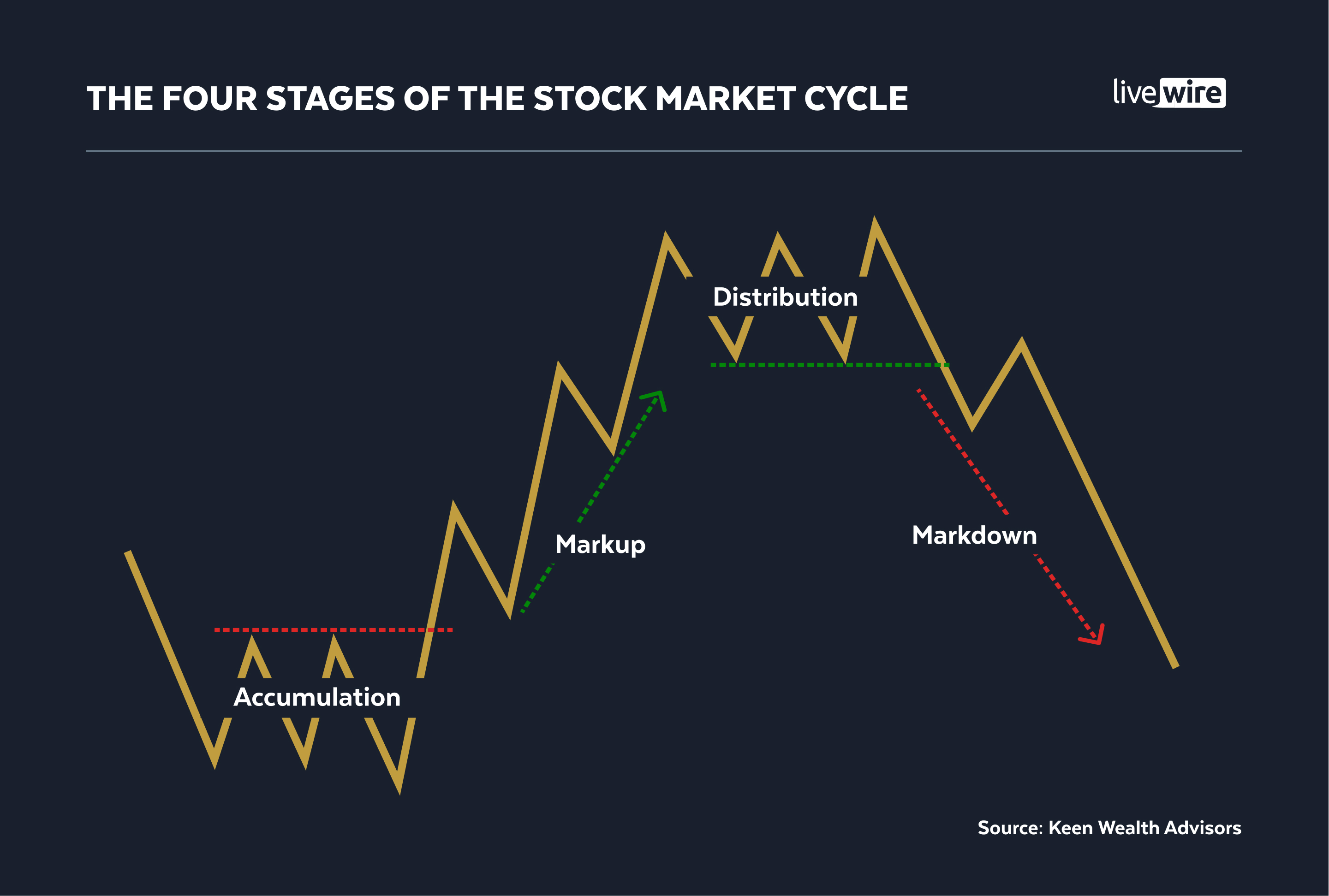Click the lowest trough of the gold line
This screenshot has height=896, width=1329.
click(x=399, y=790)
